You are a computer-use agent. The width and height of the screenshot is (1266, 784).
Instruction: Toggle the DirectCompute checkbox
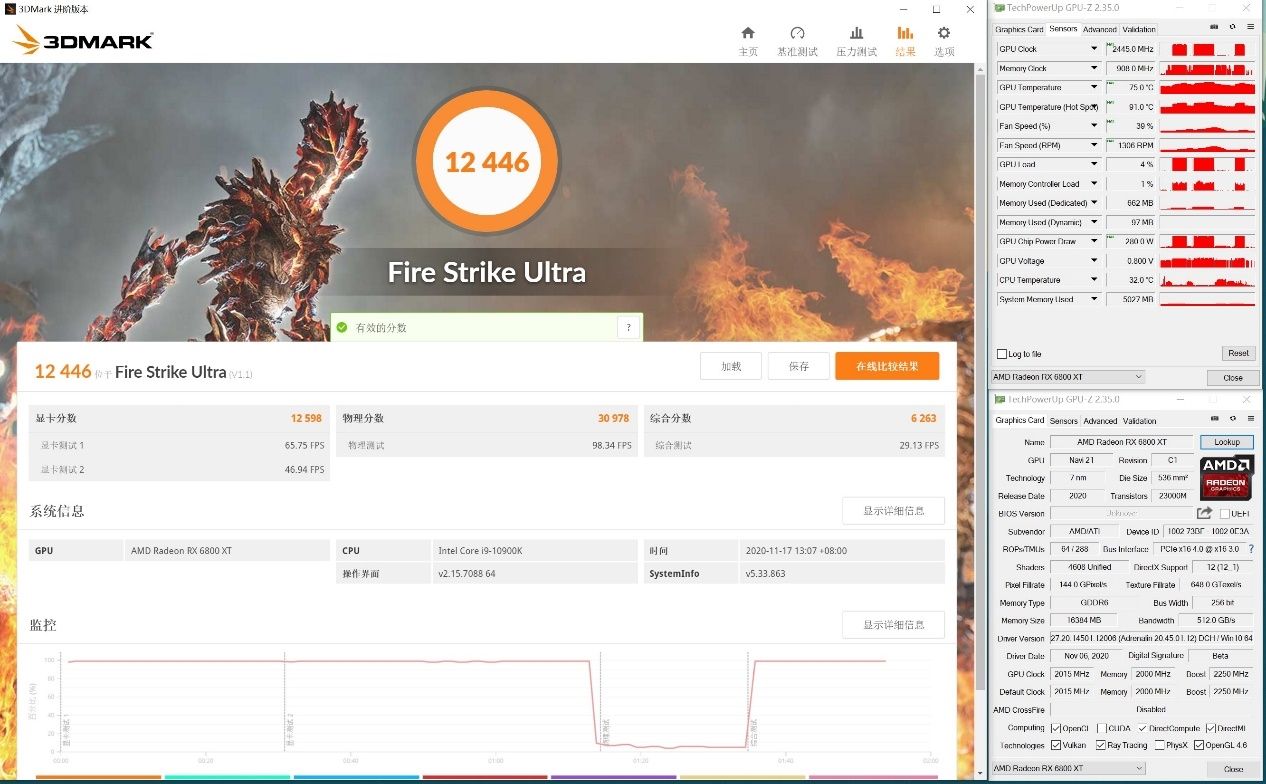coord(1143,728)
